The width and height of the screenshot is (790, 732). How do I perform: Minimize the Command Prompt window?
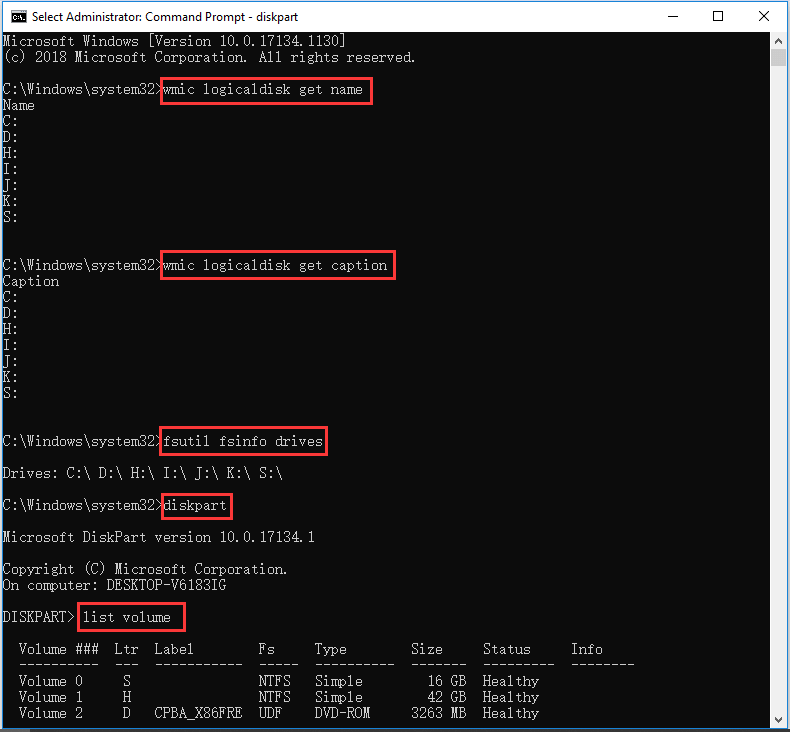click(671, 16)
